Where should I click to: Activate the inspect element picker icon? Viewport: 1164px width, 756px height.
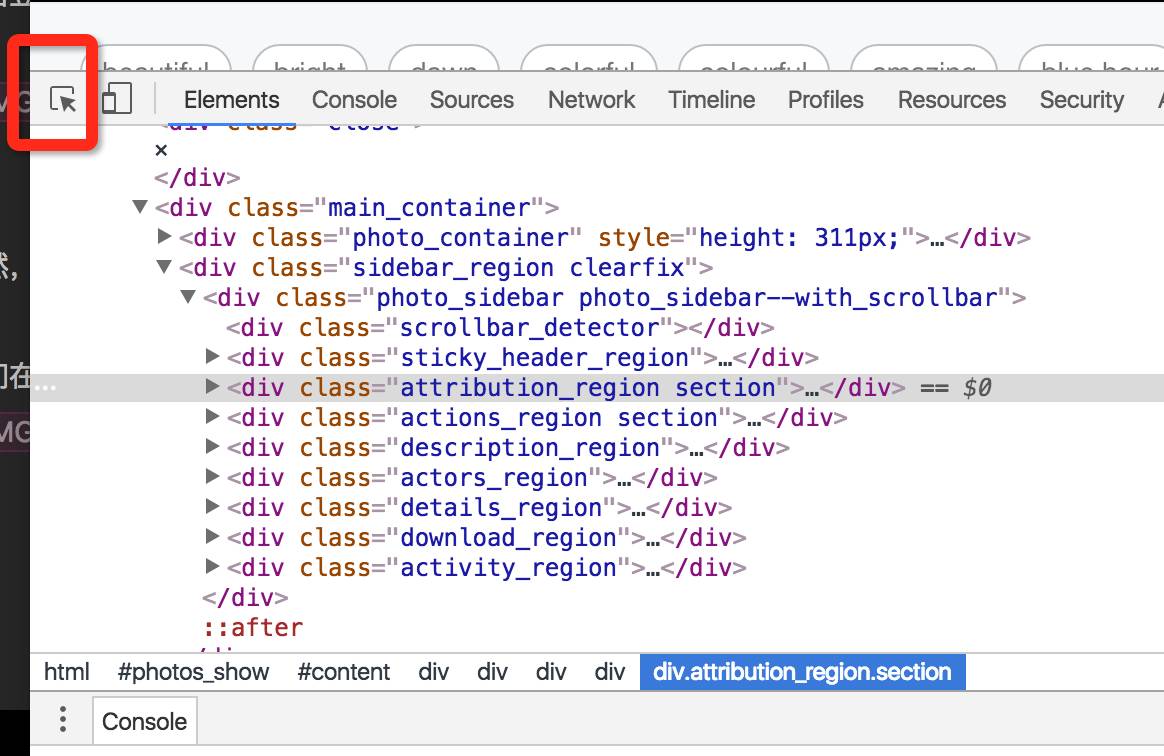63,99
